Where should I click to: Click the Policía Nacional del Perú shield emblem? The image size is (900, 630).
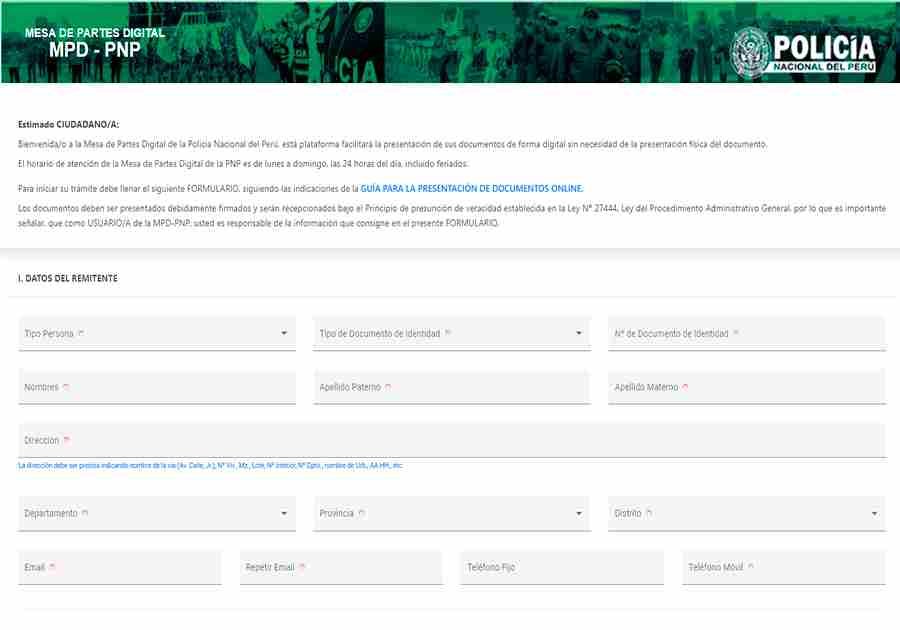point(749,51)
